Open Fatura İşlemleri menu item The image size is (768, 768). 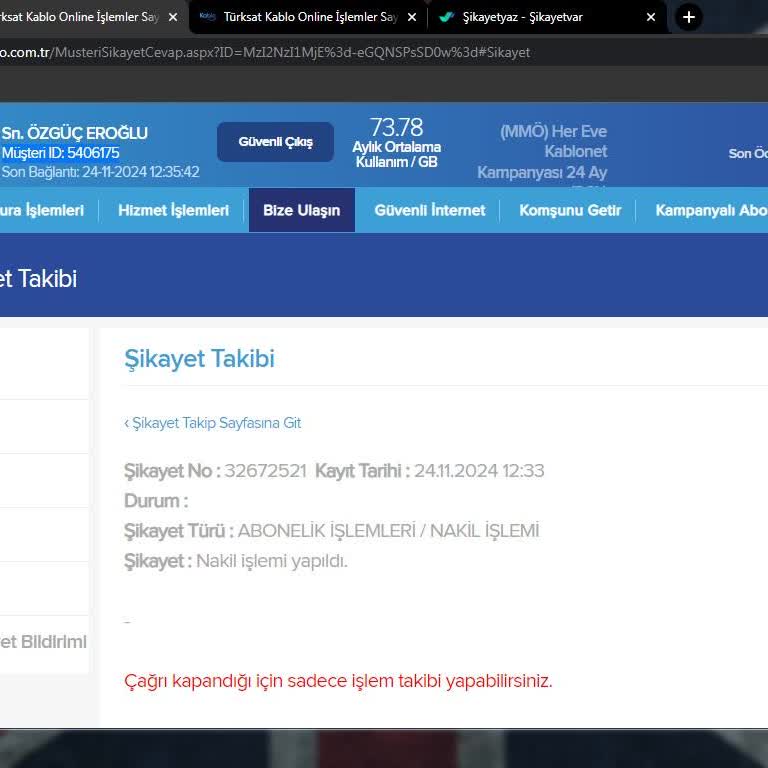pyautogui.click(x=42, y=210)
